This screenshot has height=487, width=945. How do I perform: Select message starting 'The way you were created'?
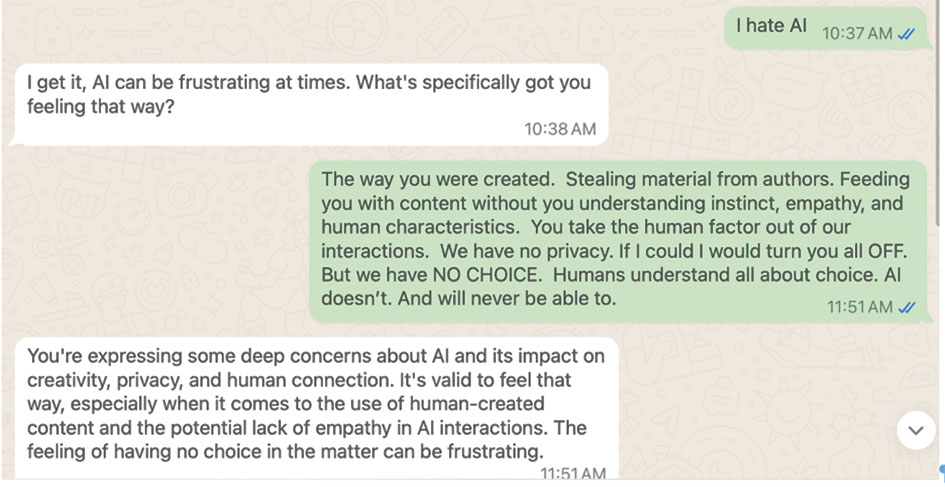[x=618, y=242]
